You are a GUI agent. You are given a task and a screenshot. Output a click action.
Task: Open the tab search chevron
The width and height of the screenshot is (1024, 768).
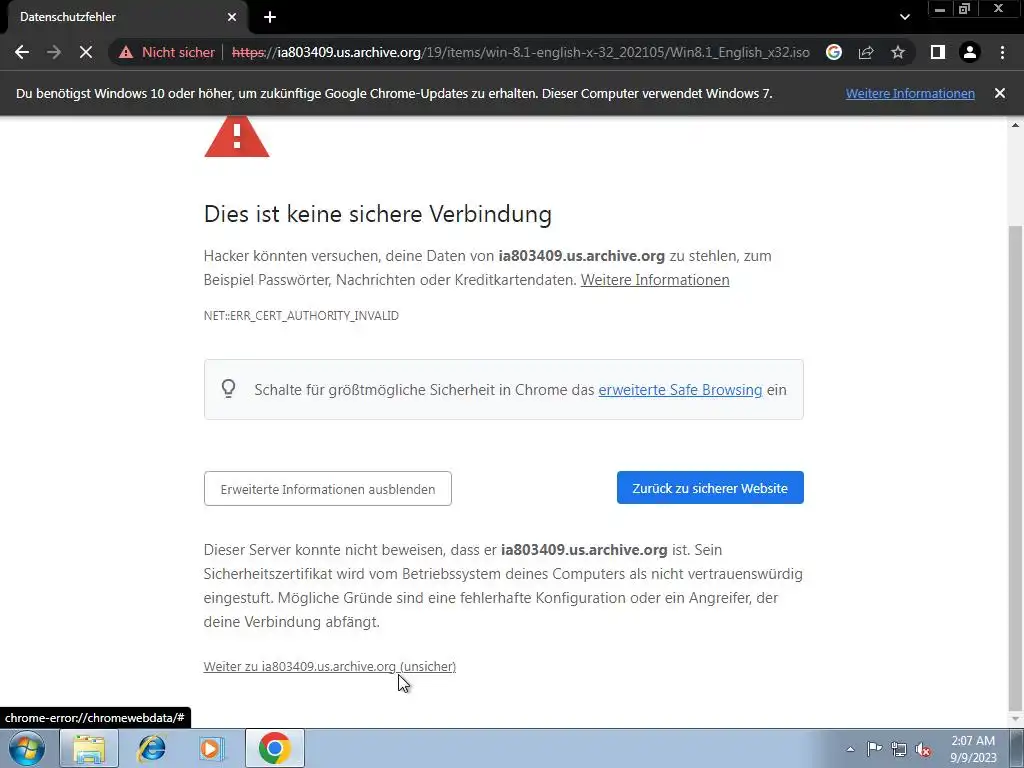coord(904,17)
